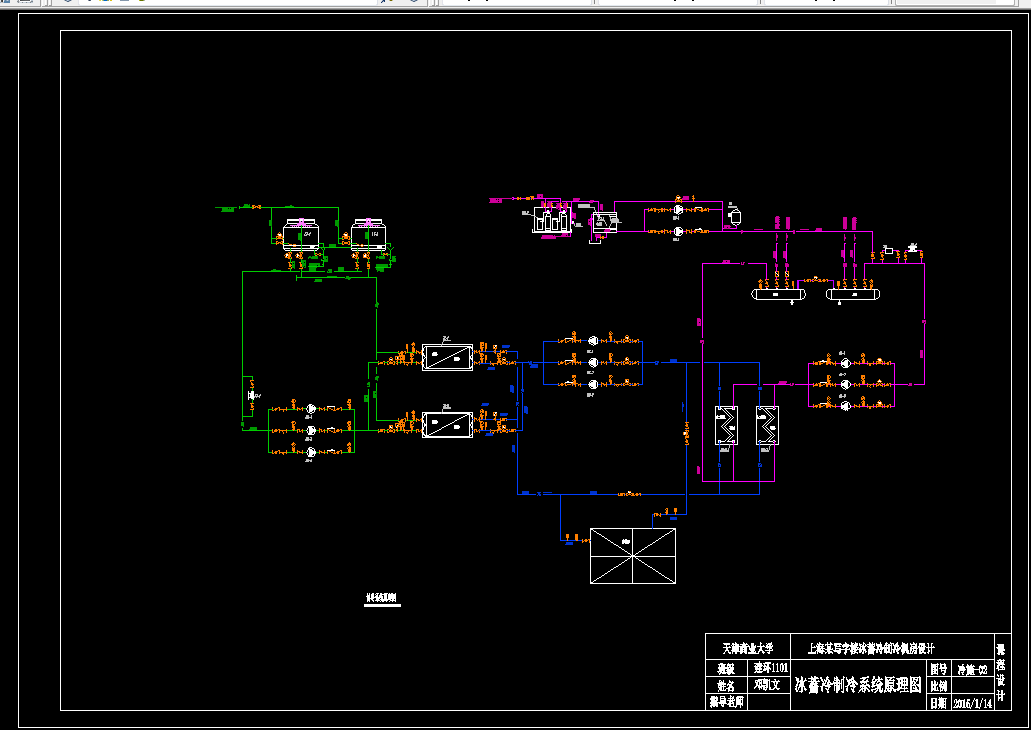
Task: Select the bottom green cooling water pump
Action: pyautogui.click(x=312, y=452)
